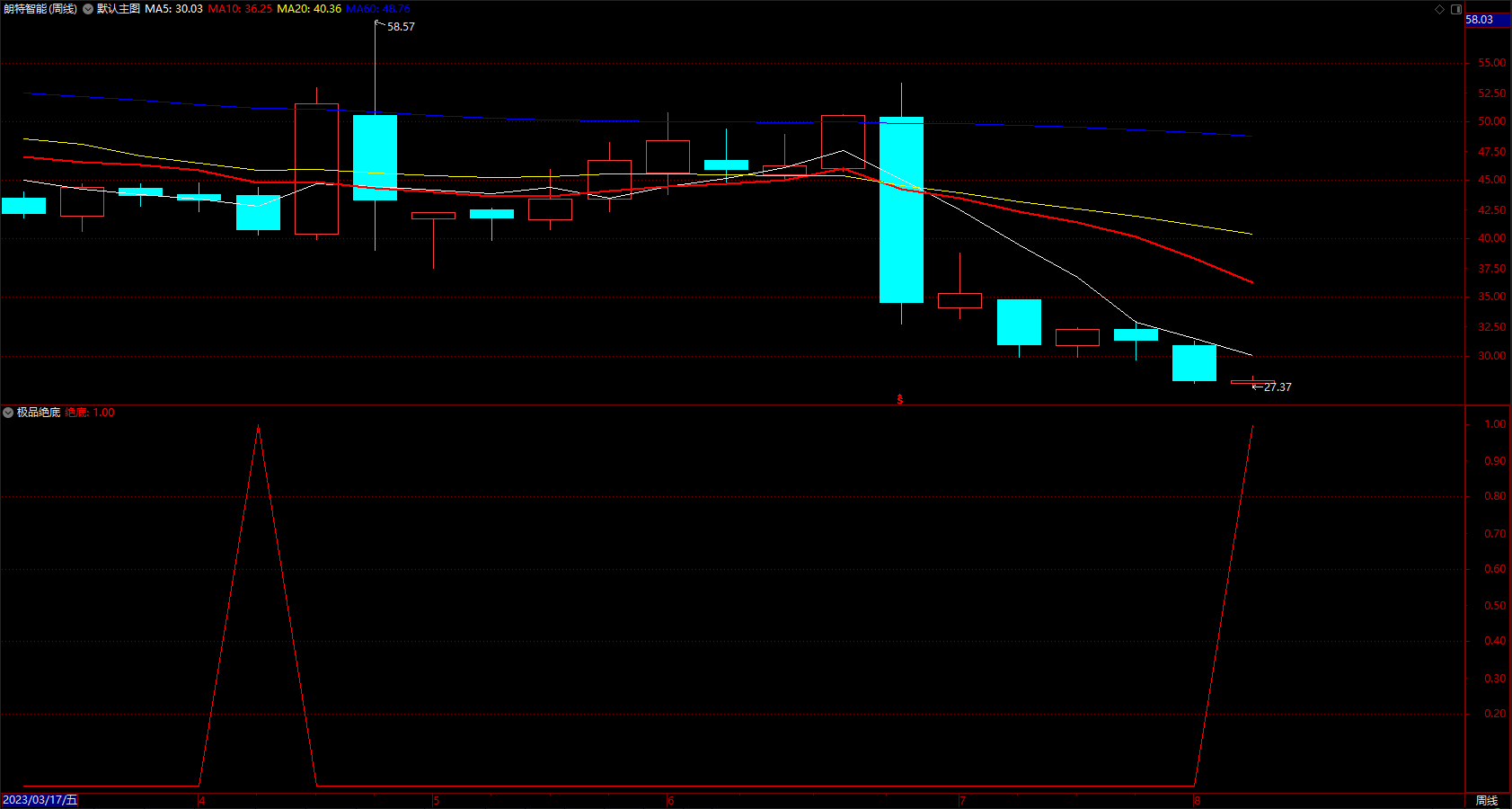Select the MA20: 40.36 indicator label

coord(309,9)
